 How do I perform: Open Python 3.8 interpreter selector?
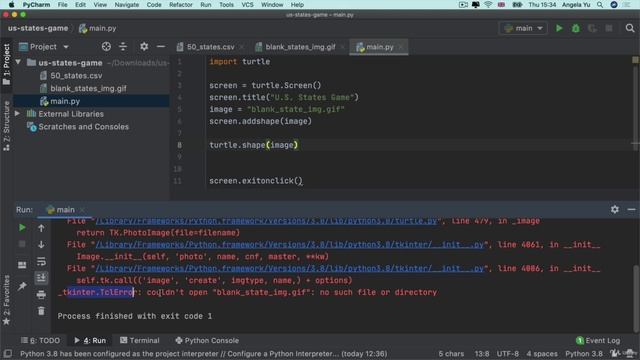pos(584,353)
